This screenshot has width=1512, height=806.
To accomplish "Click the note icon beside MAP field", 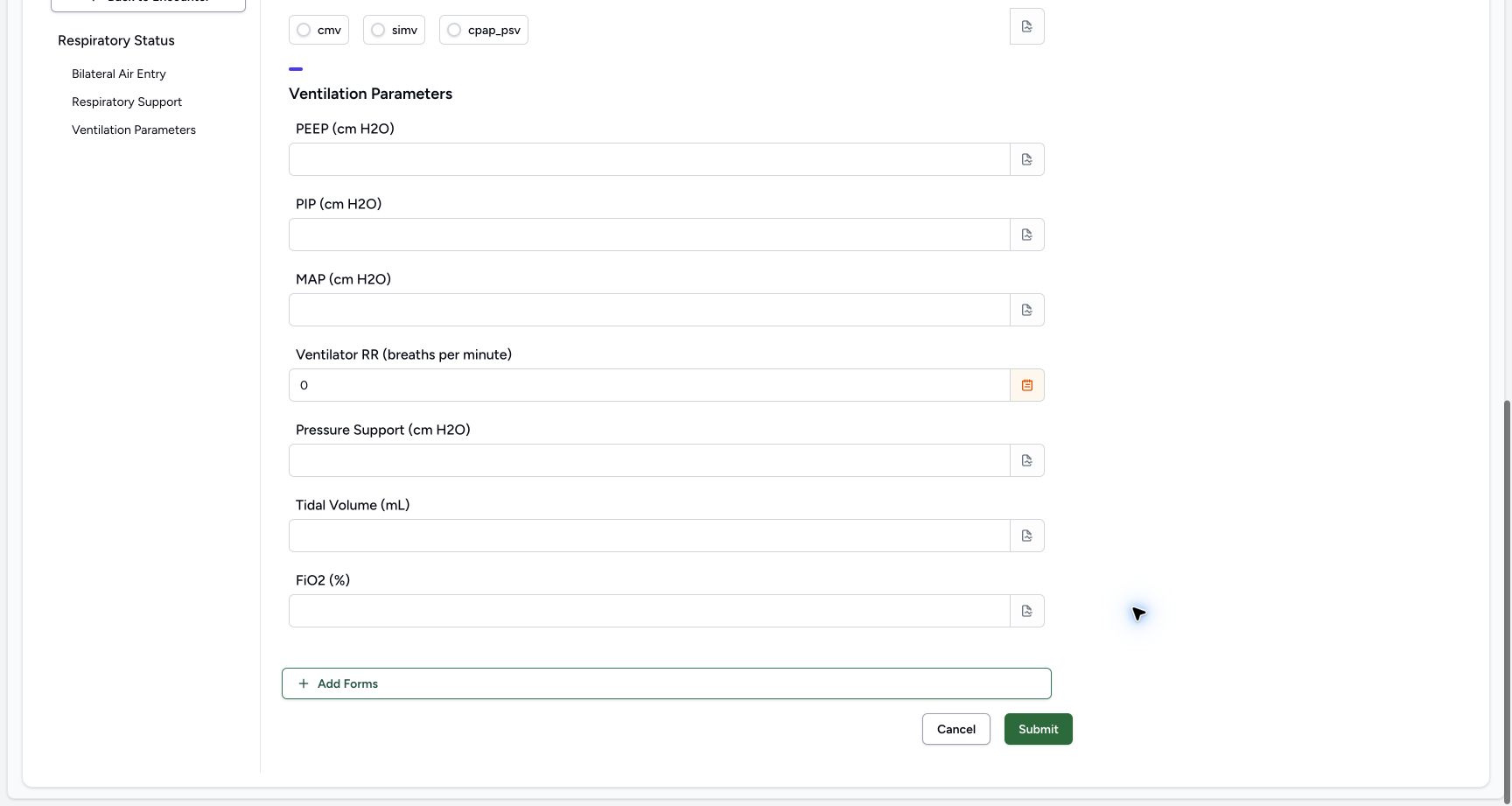I will (x=1027, y=310).
